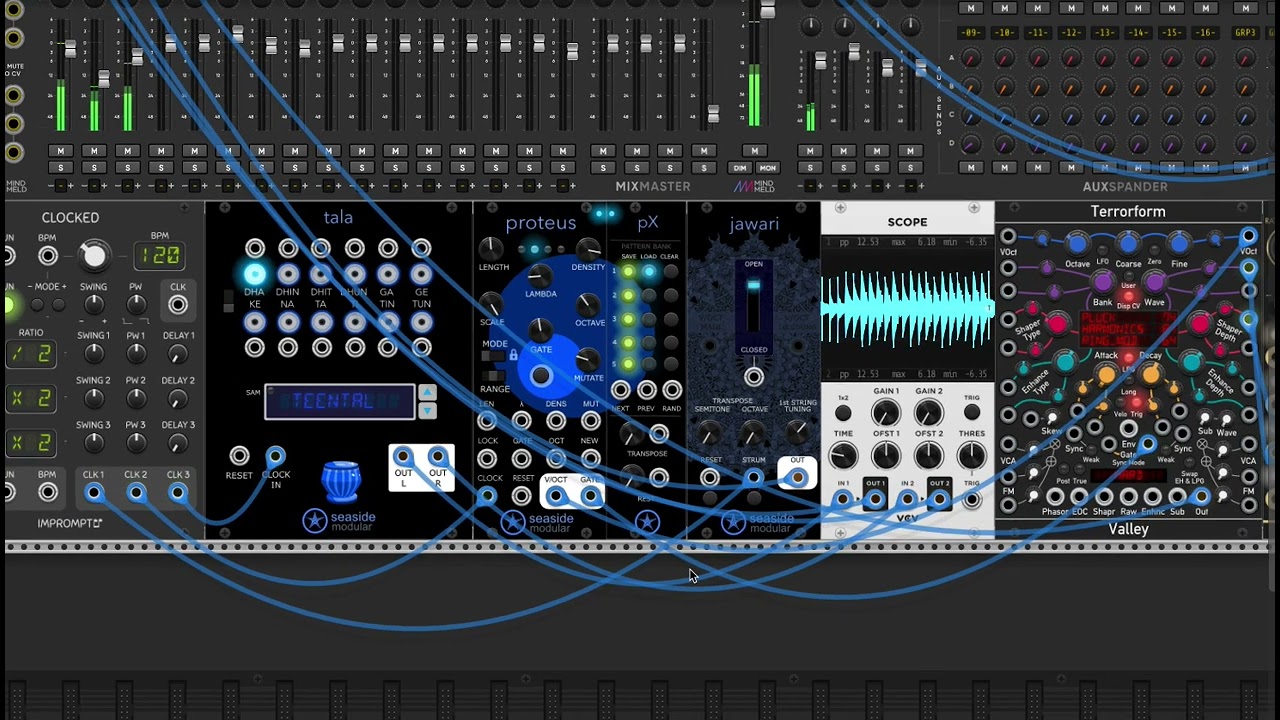
Task: Click the TIME knob on Scope
Action: 843,456
